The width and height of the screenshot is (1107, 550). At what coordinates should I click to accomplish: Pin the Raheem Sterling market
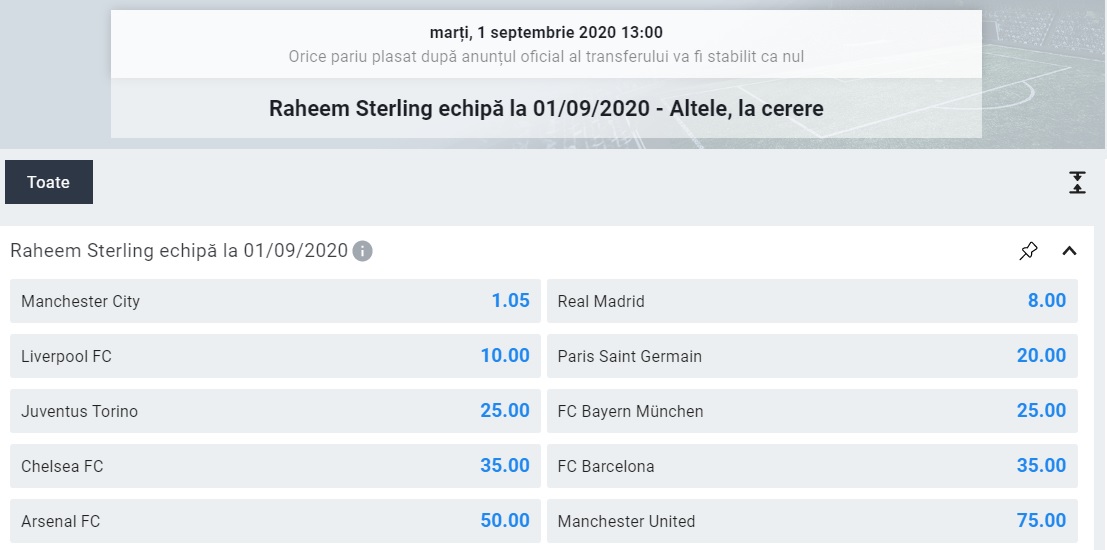(1028, 251)
